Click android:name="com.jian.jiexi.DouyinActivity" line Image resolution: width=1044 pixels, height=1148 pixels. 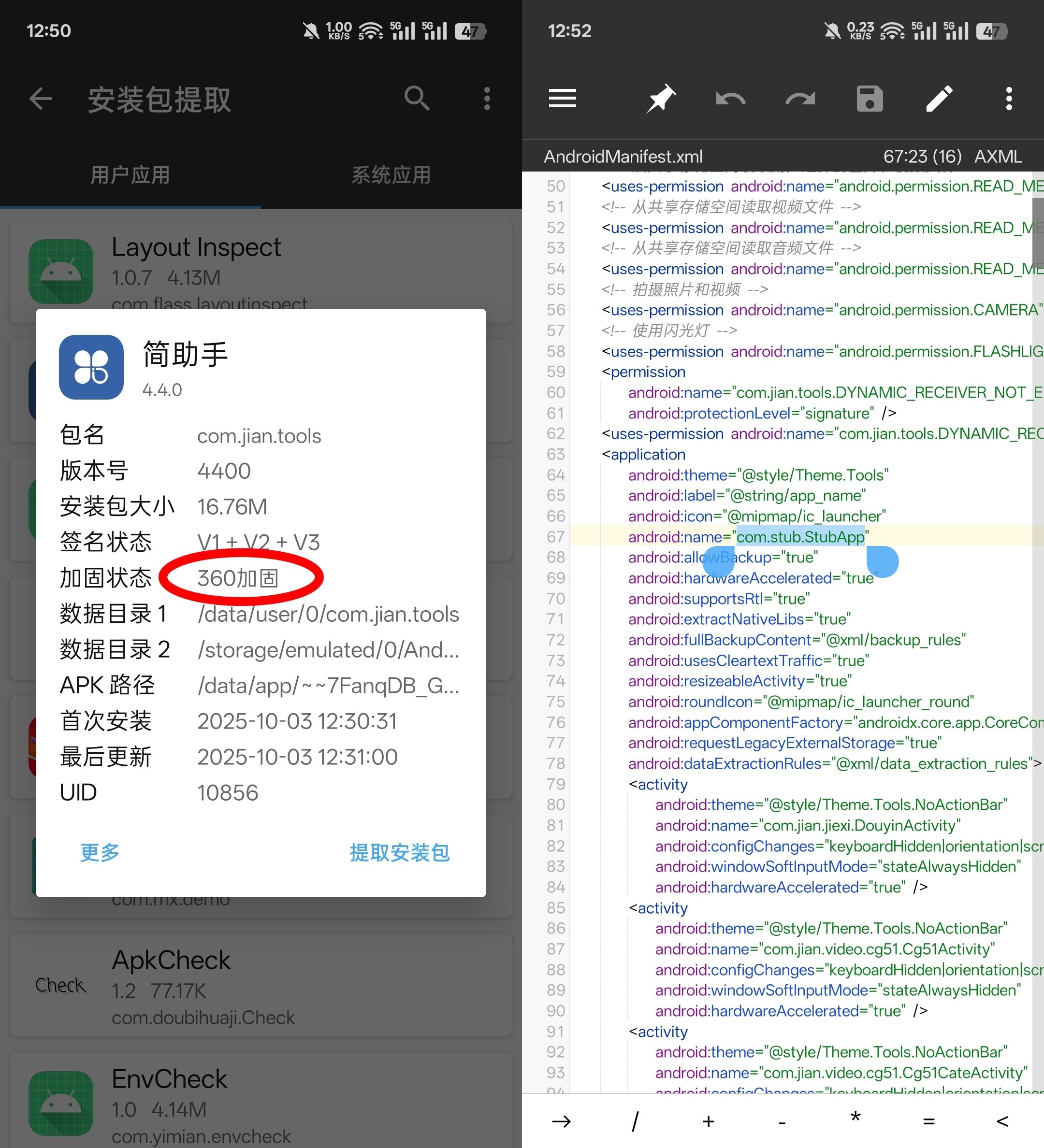click(x=808, y=825)
